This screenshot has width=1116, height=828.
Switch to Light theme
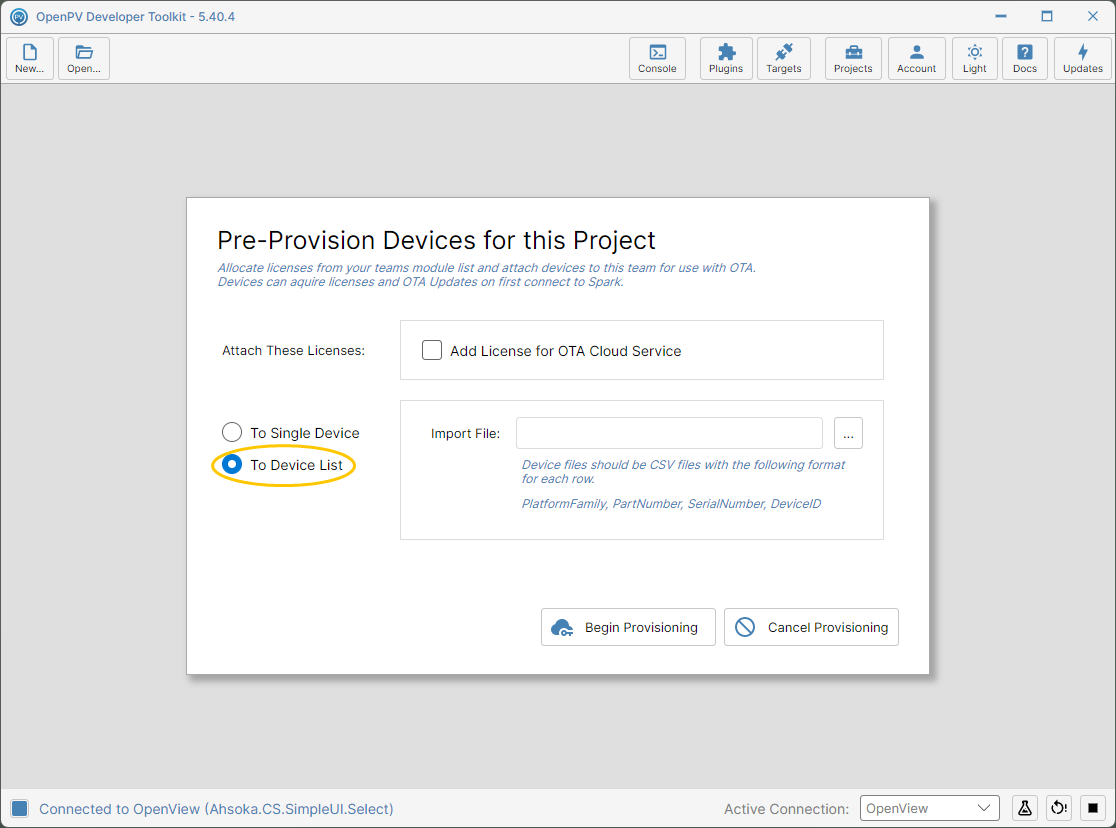click(975, 58)
